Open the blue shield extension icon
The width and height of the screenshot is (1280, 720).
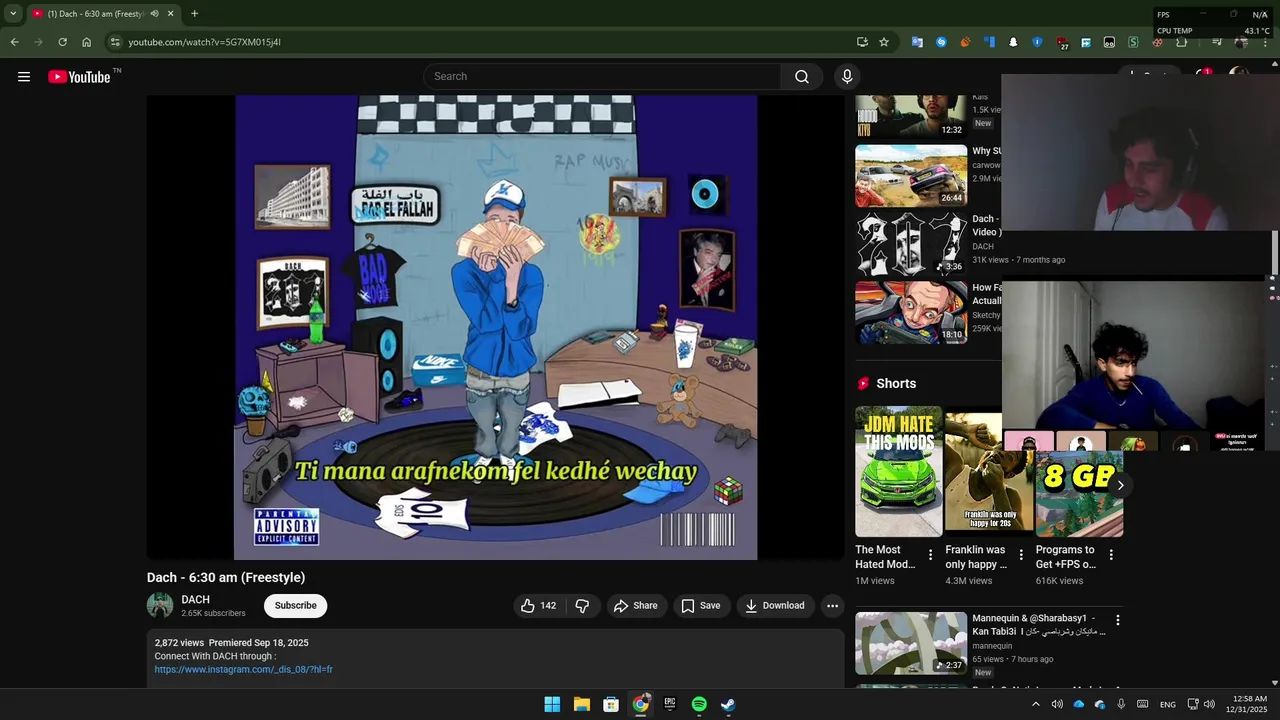pyautogui.click(x=1037, y=42)
